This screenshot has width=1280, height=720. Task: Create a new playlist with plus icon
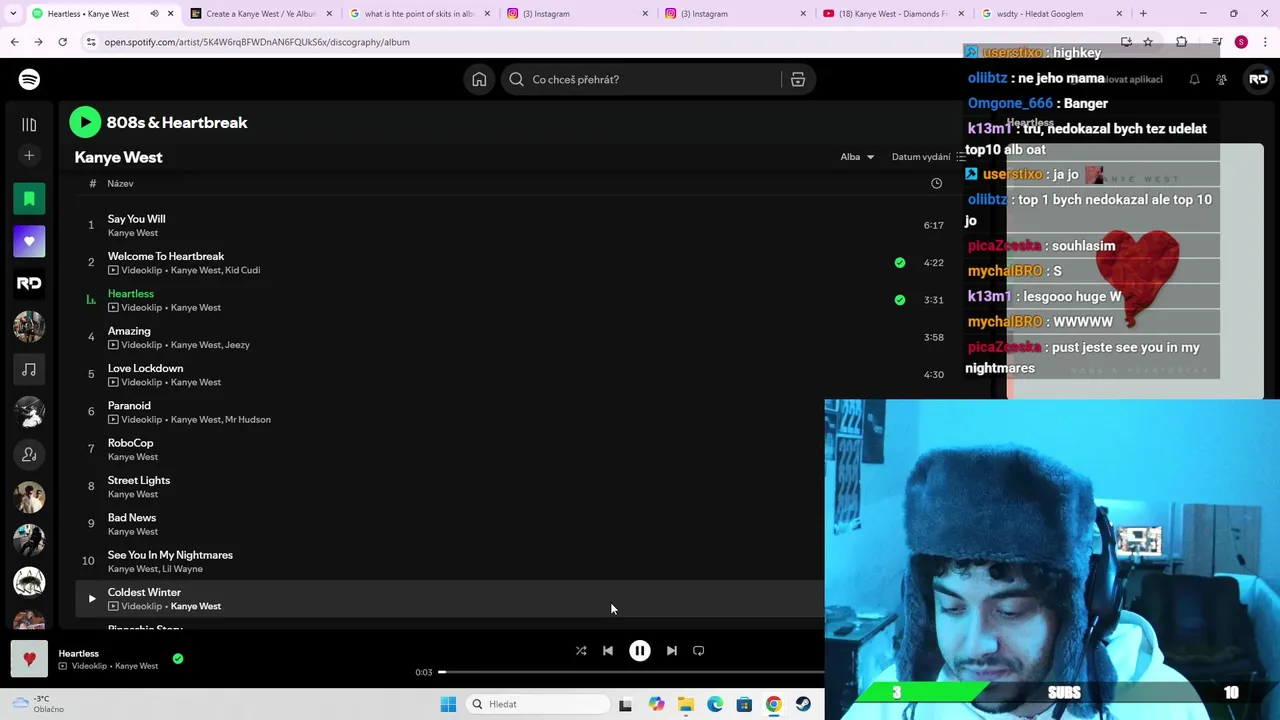(29, 156)
